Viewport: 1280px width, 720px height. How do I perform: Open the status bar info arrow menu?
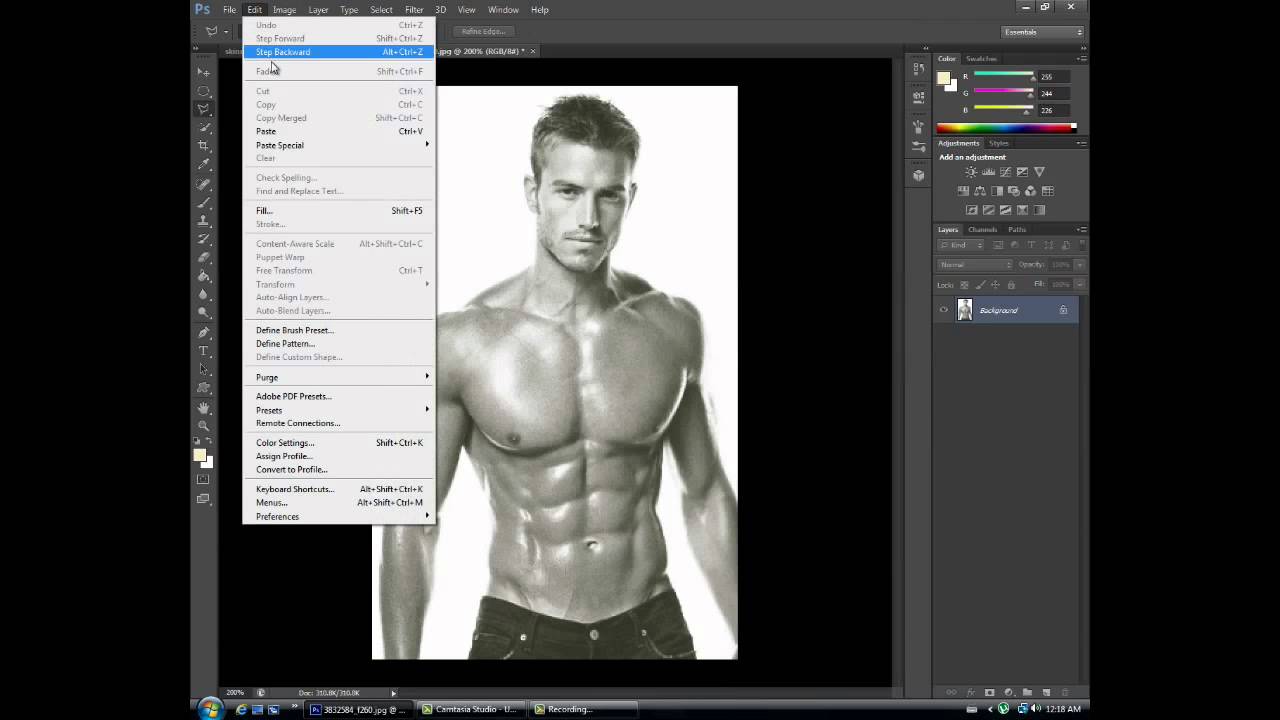pyautogui.click(x=393, y=693)
